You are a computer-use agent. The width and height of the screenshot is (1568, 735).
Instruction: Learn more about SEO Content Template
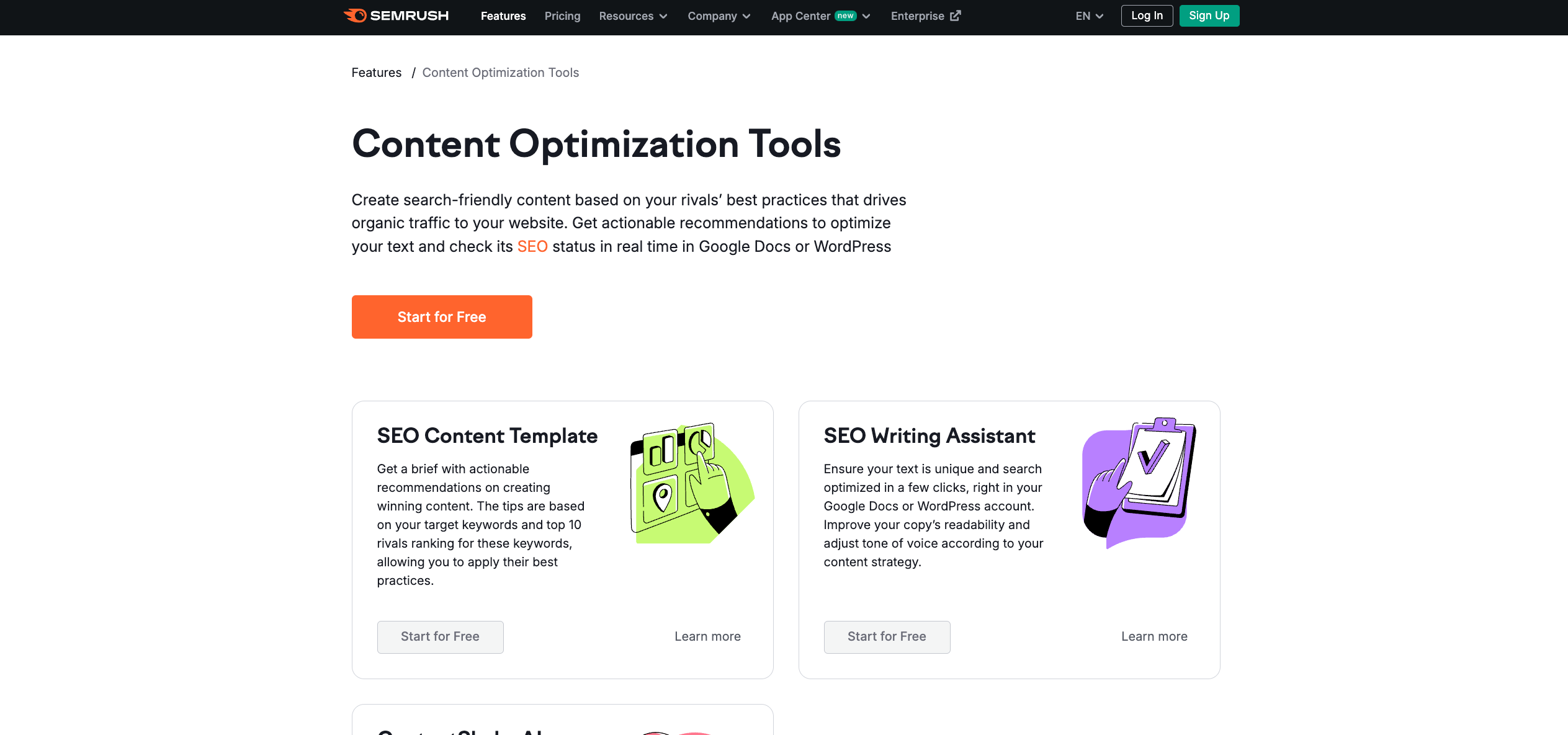click(x=707, y=637)
